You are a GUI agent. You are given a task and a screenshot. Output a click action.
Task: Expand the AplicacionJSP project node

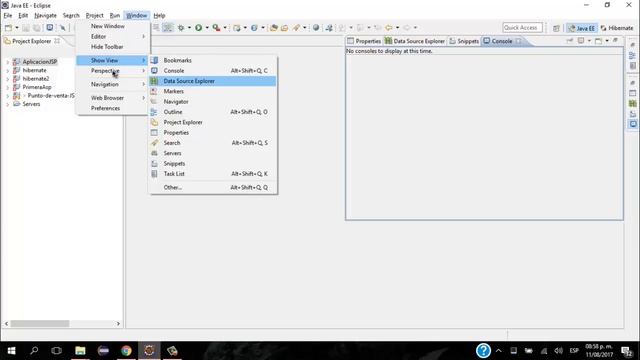(7, 62)
